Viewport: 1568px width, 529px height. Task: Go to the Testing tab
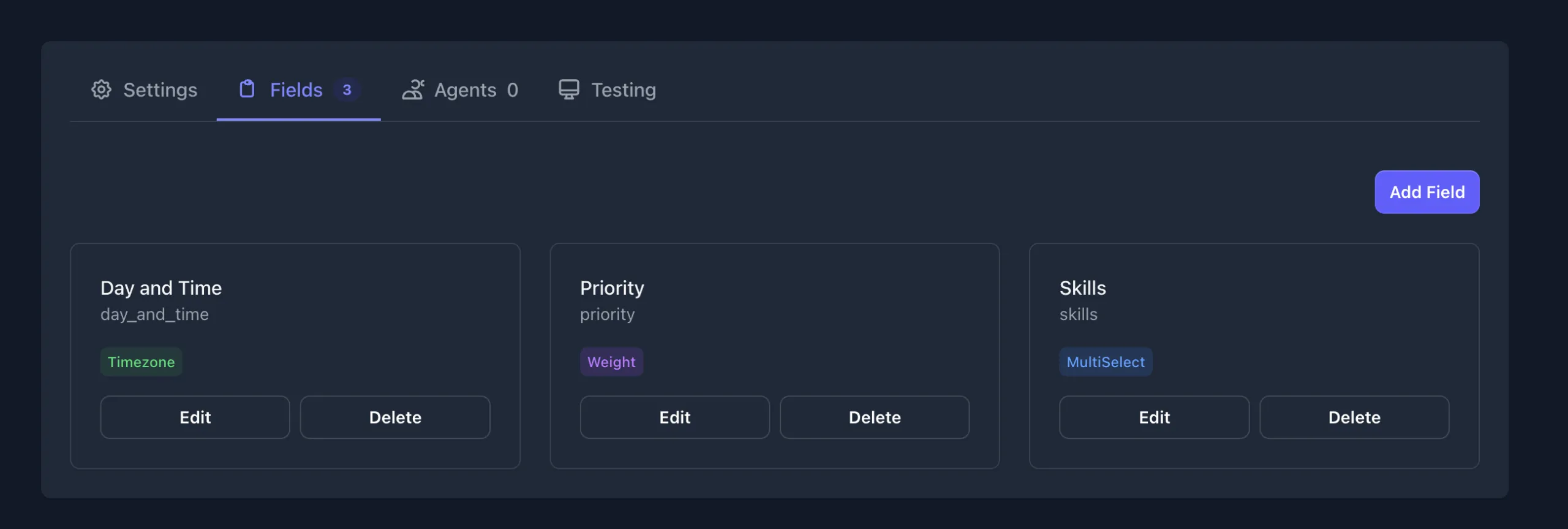pyautogui.click(x=623, y=90)
